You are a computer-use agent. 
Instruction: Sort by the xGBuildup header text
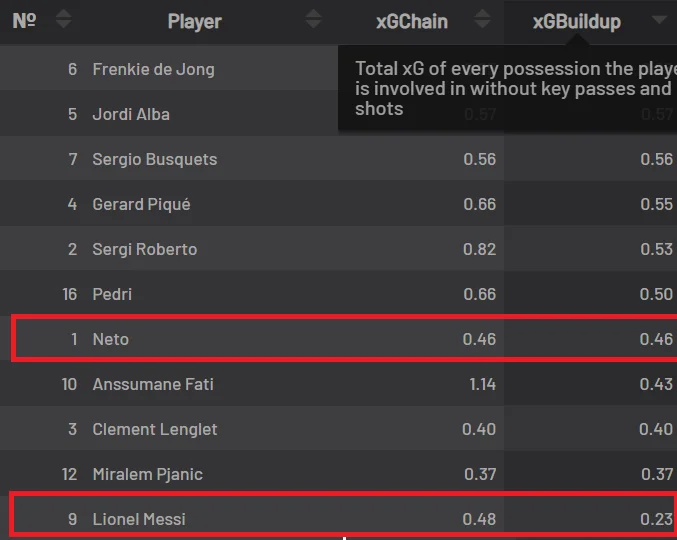point(575,21)
